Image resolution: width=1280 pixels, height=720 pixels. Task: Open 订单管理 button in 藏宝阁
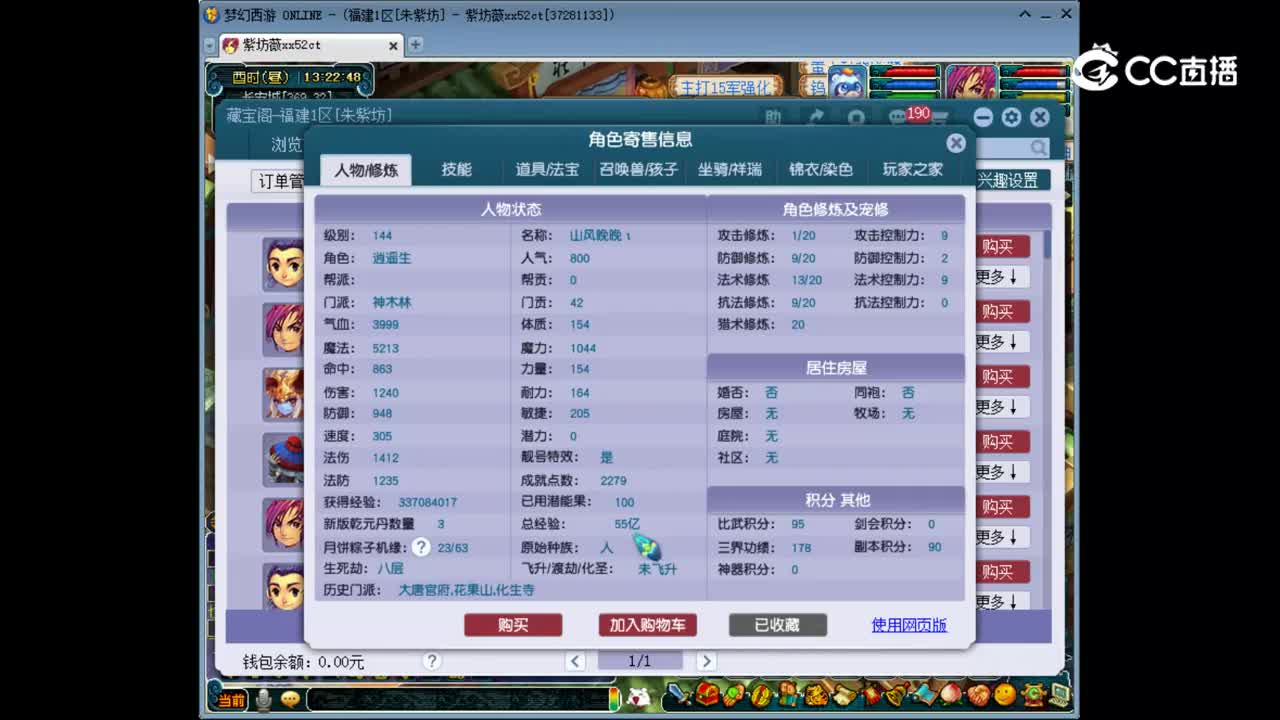coord(279,181)
